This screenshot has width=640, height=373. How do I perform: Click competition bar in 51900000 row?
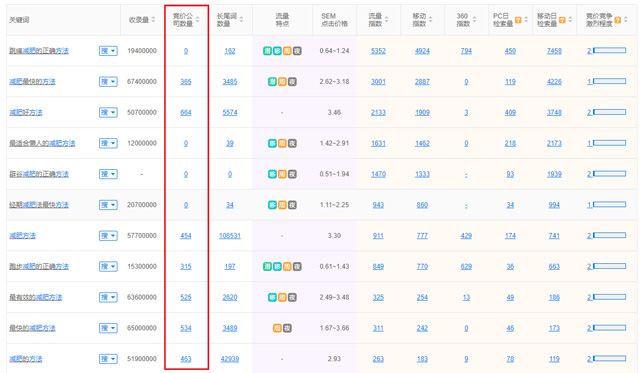[609, 359]
